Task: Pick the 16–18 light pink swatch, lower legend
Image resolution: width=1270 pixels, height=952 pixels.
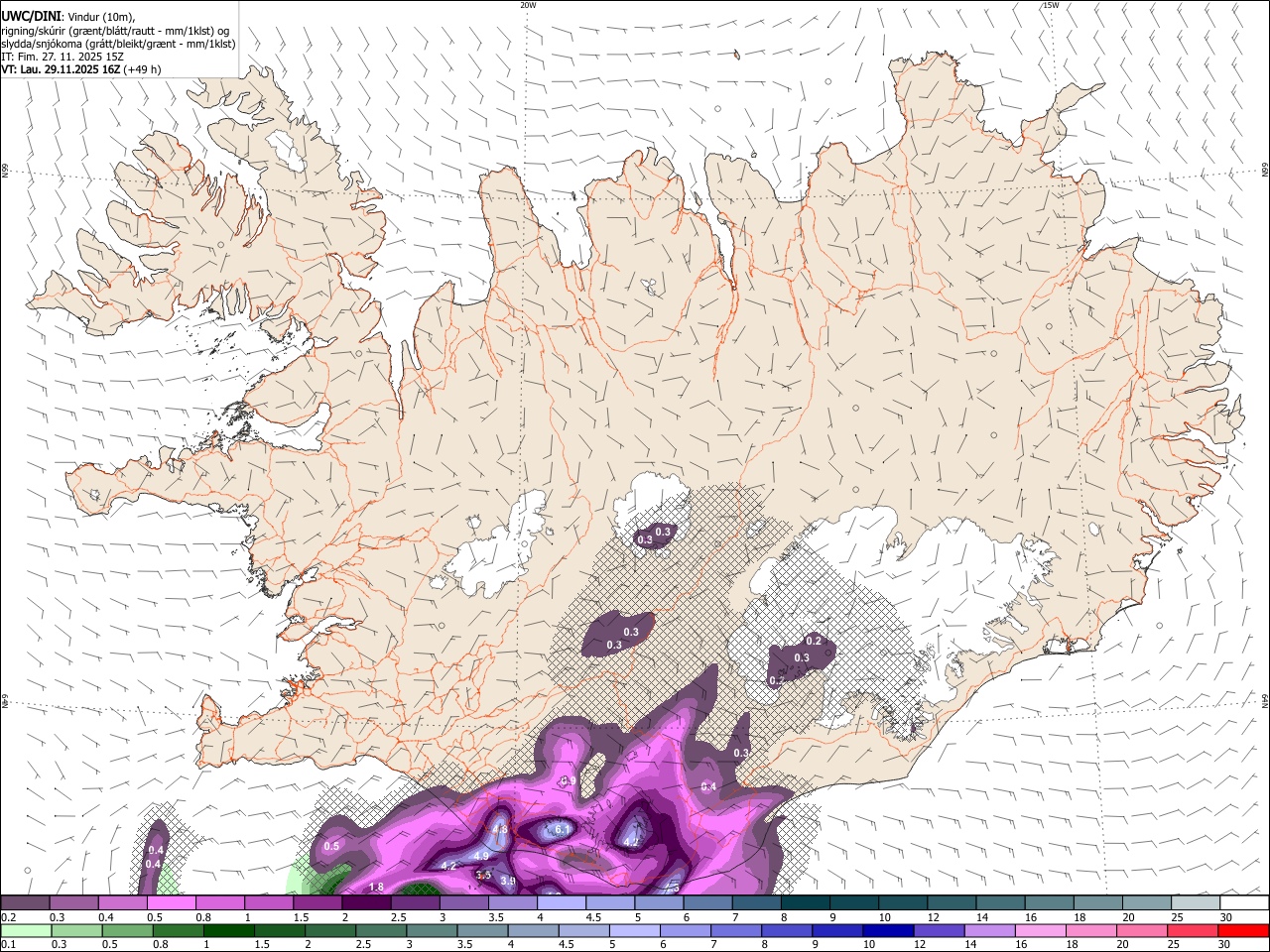Action: point(1041,930)
